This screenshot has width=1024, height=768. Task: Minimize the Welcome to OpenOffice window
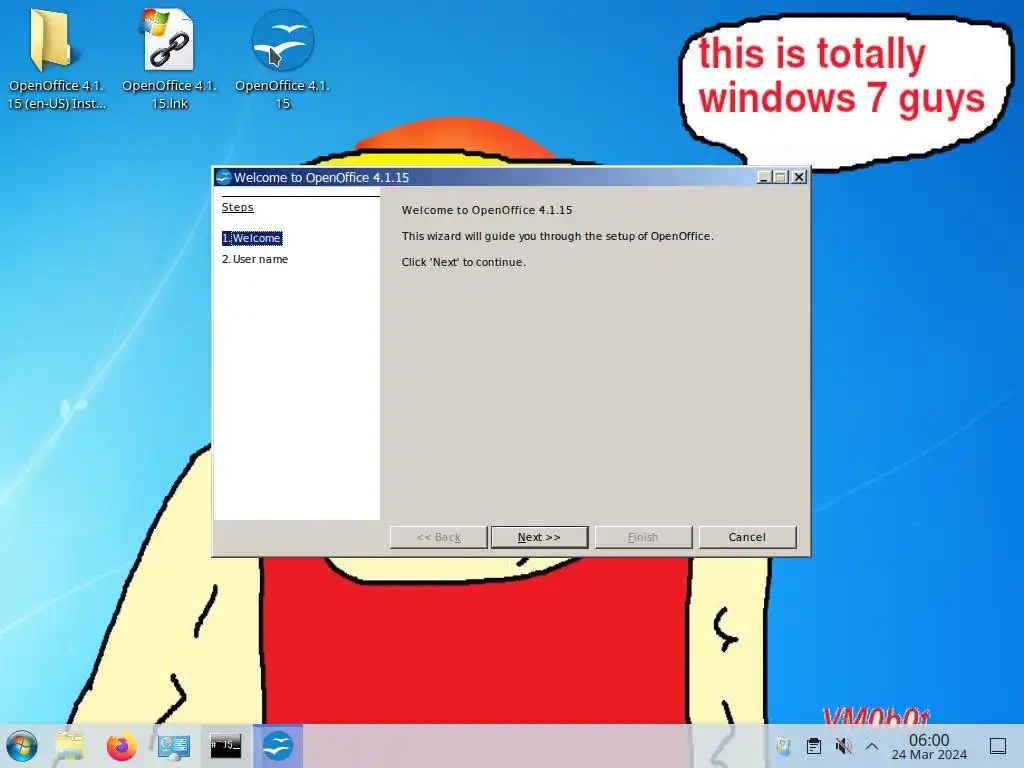click(x=764, y=177)
